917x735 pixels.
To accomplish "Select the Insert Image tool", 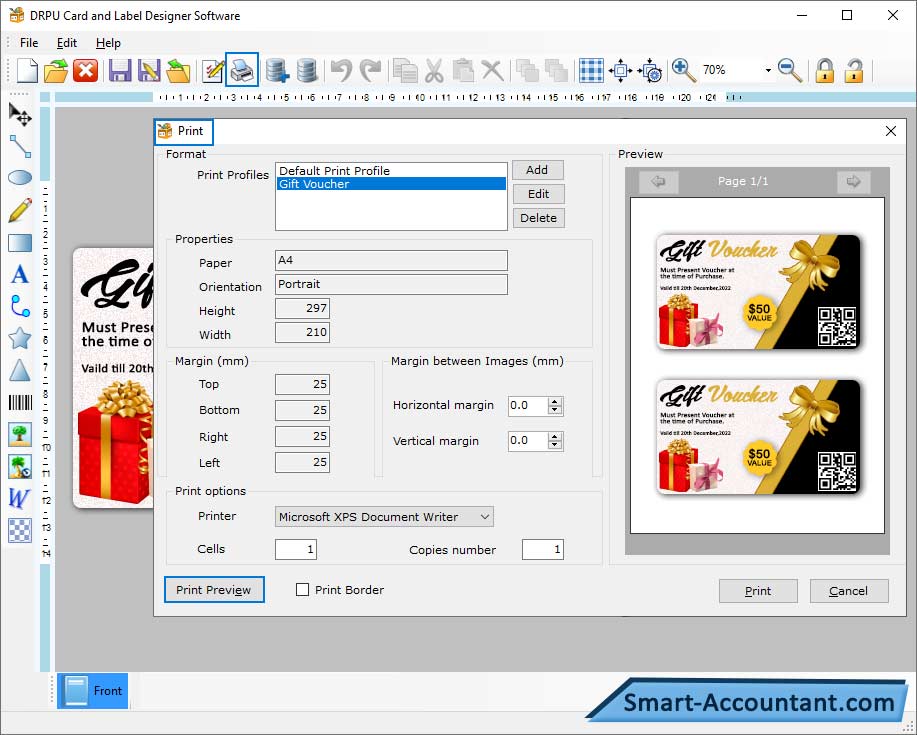I will 20,434.
